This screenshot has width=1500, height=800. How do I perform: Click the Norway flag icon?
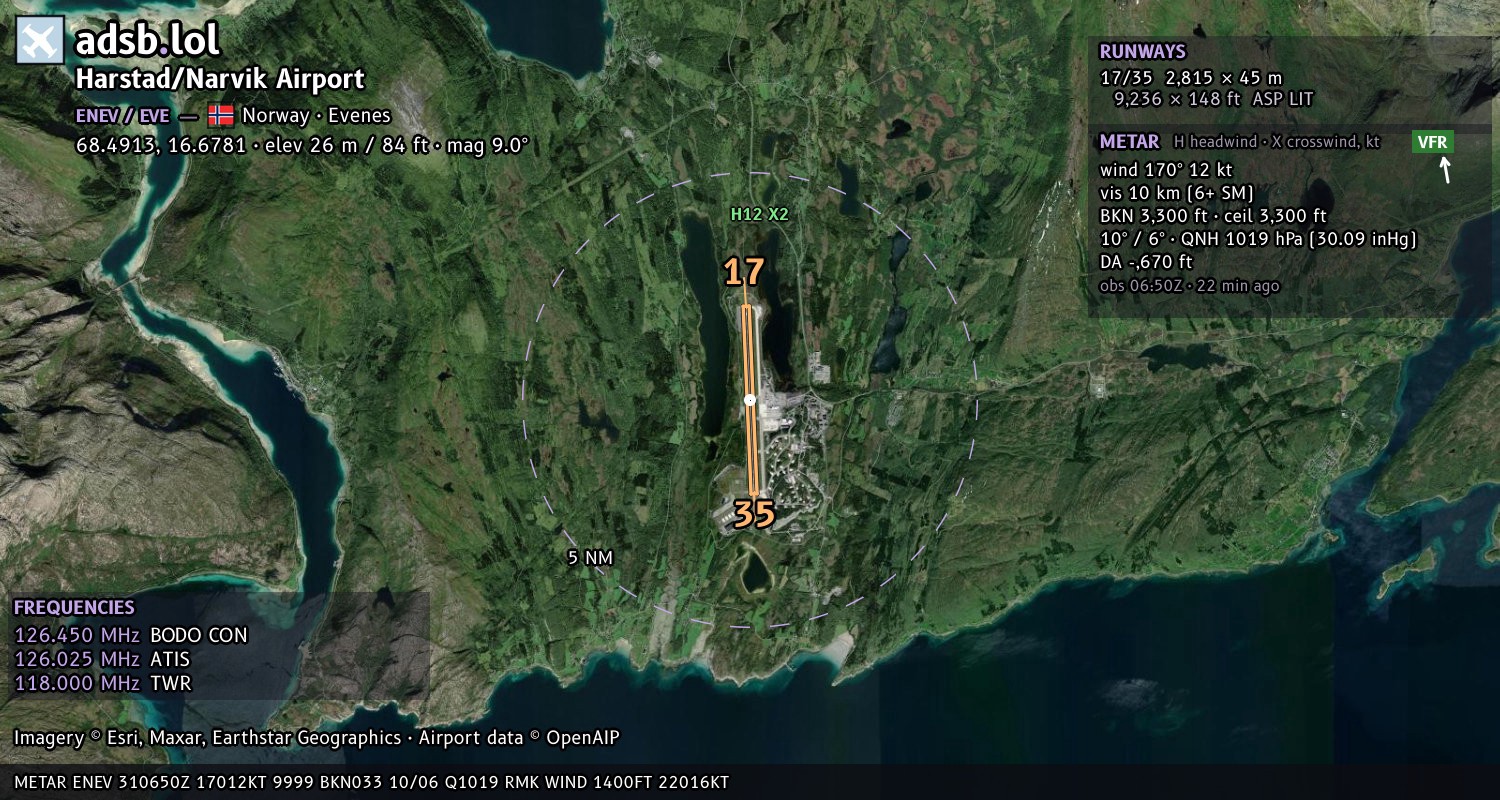[221, 115]
